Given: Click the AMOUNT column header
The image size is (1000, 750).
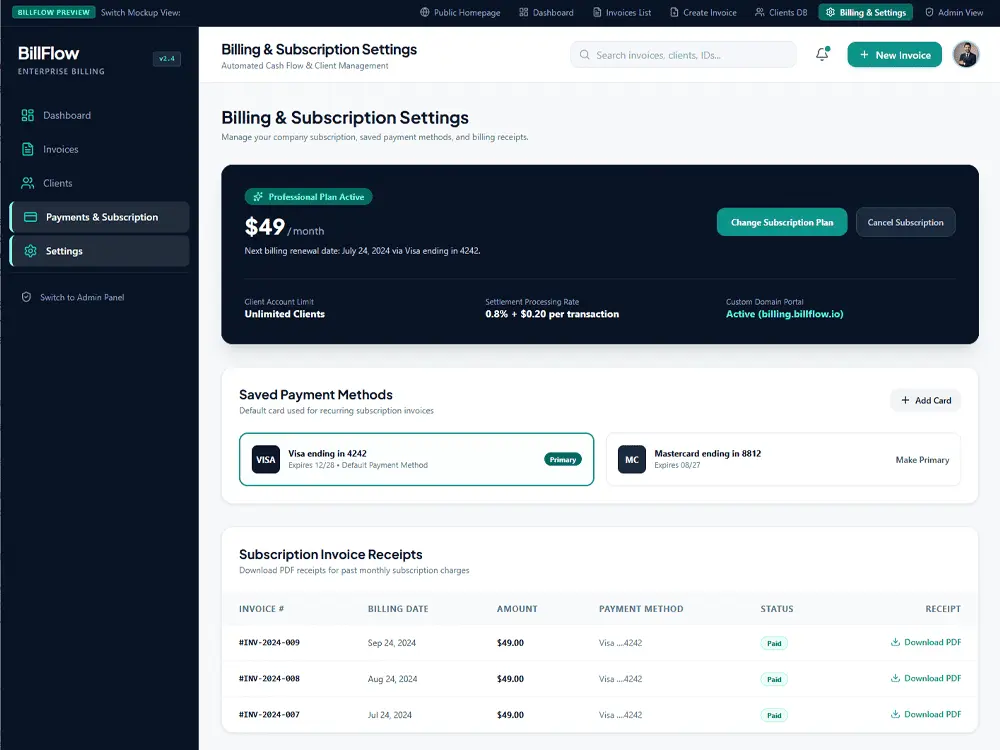Looking at the screenshot, I should pos(517,609).
